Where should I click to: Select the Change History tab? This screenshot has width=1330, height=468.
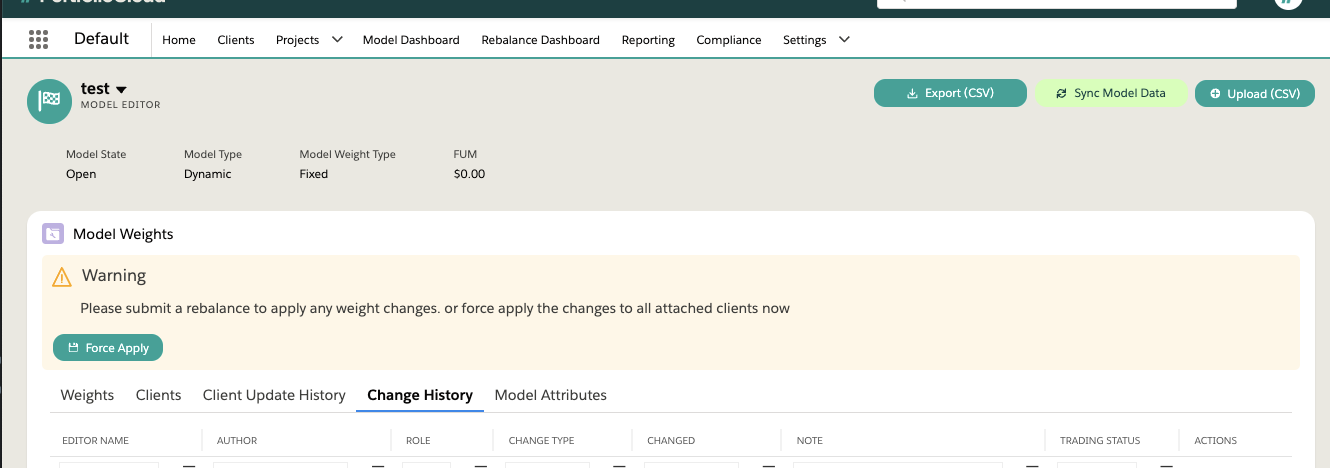pyautogui.click(x=420, y=395)
